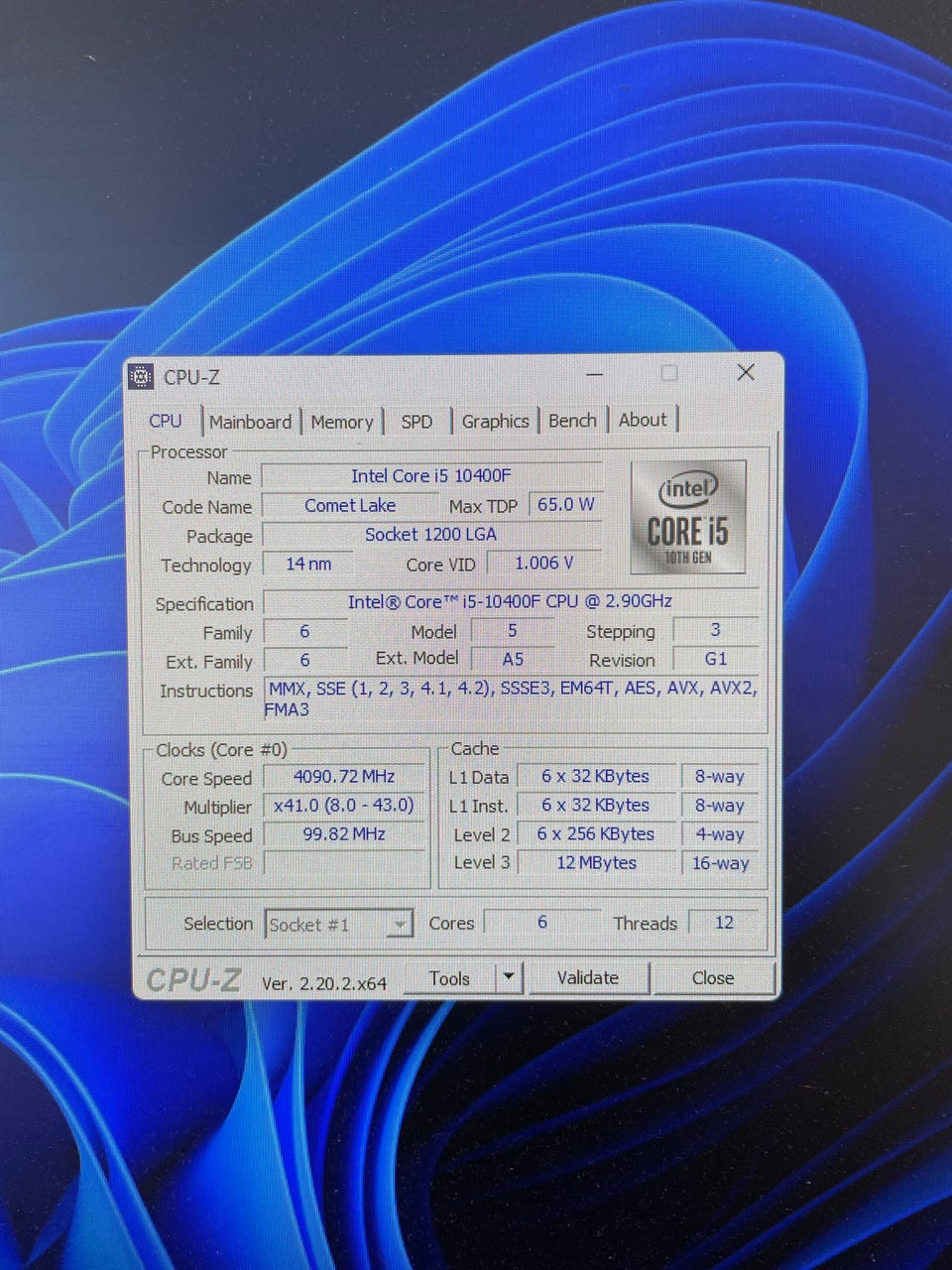Screen dimensions: 952x1270
Task: Close the CPU-Z window with X
Action: pyautogui.click(x=746, y=372)
